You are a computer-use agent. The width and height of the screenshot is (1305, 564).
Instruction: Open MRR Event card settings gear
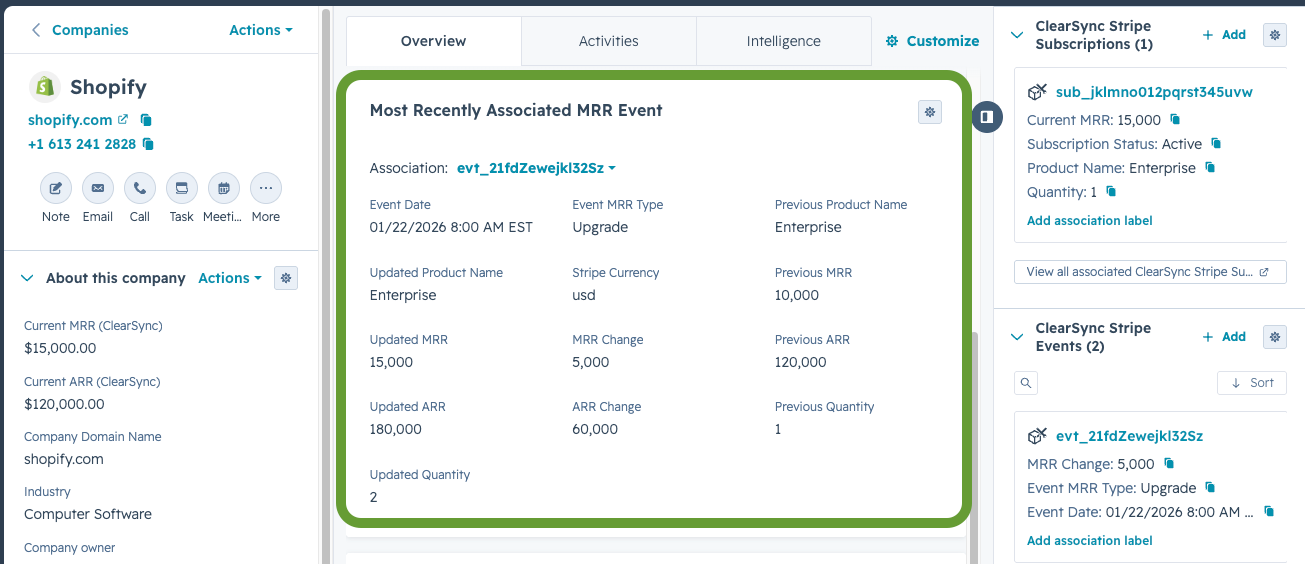(x=930, y=112)
